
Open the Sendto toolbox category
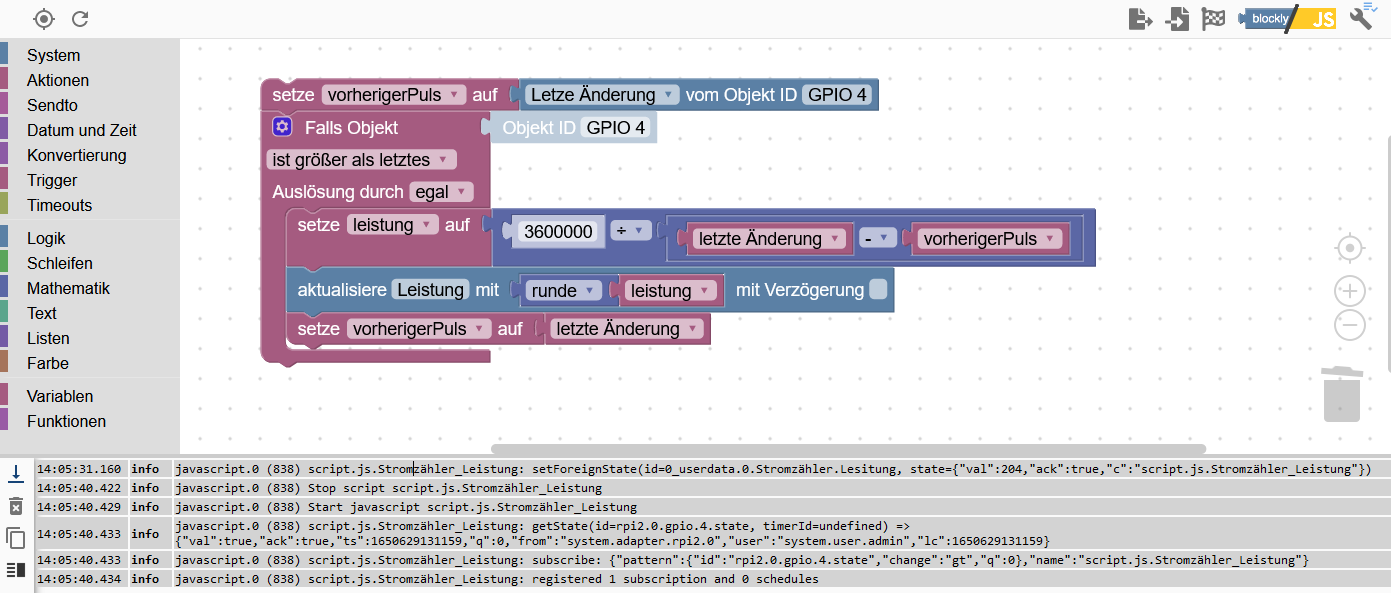(52, 105)
